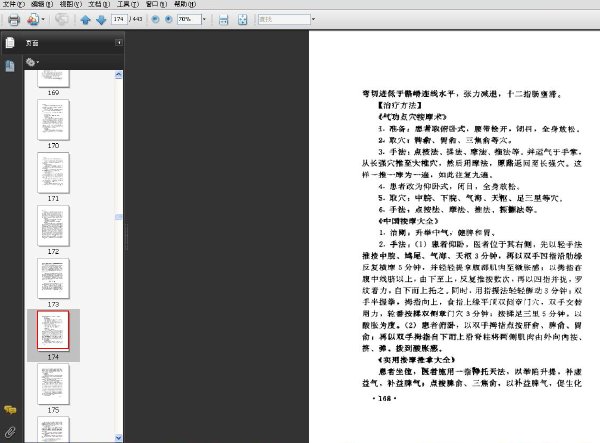600x443 pixels.
Task: Click the 页面 panel title
Action: [32, 43]
